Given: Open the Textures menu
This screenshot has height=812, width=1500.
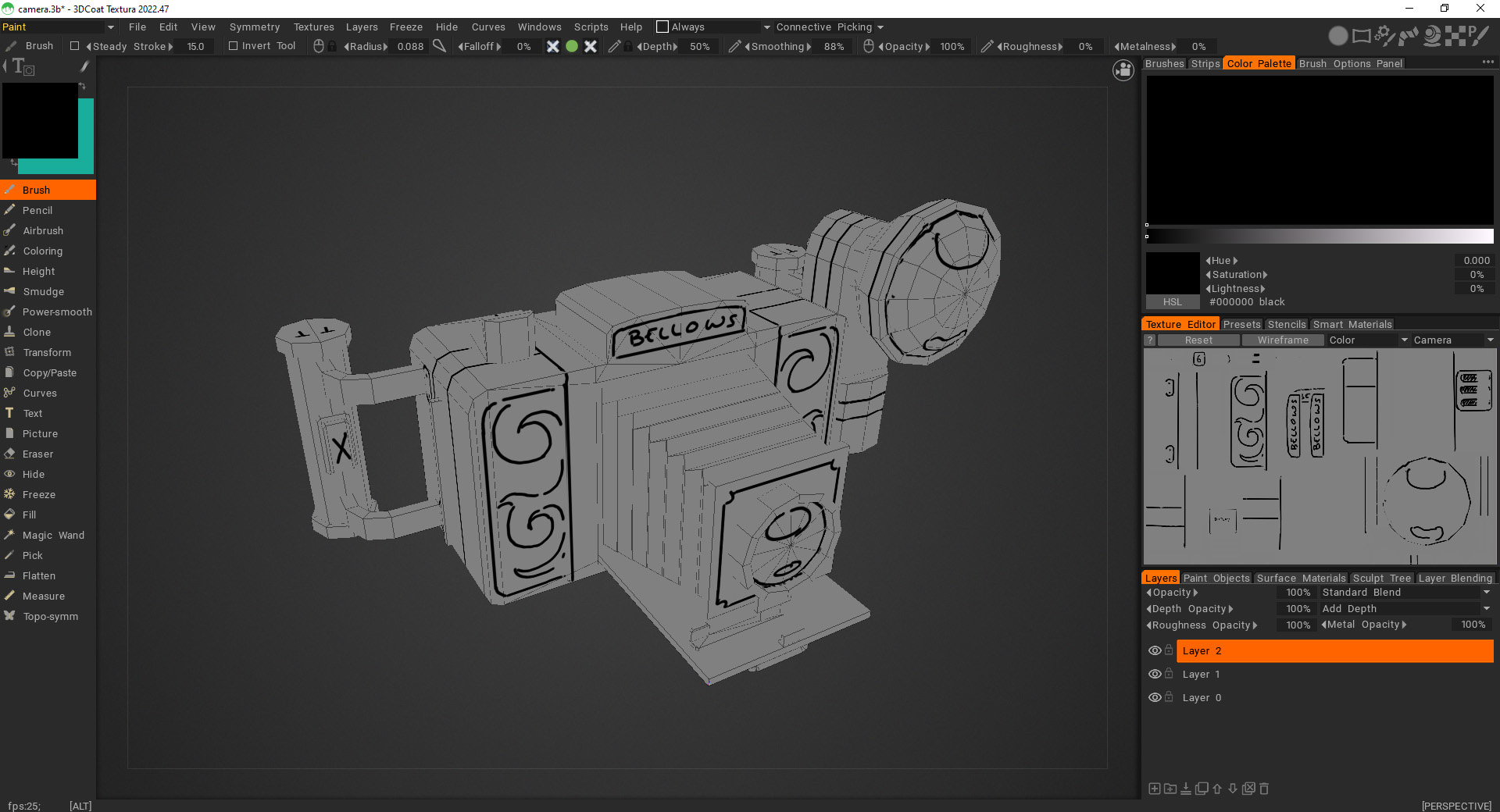Looking at the screenshot, I should [x=313, y=27].
